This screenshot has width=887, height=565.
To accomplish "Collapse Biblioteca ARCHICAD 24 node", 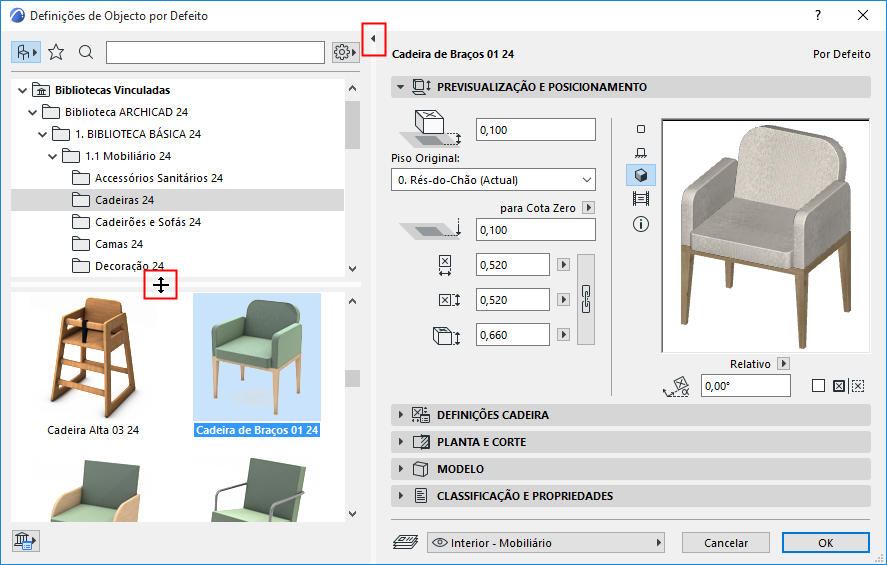I will click(32, 113).
